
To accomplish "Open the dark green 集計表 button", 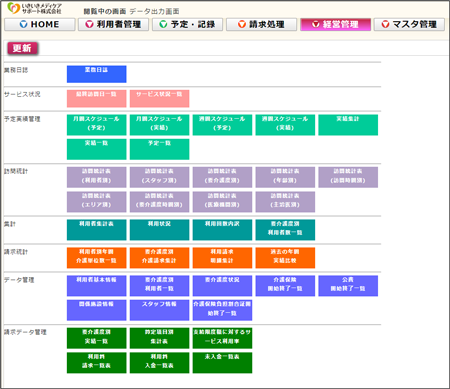I will [159, 338].
